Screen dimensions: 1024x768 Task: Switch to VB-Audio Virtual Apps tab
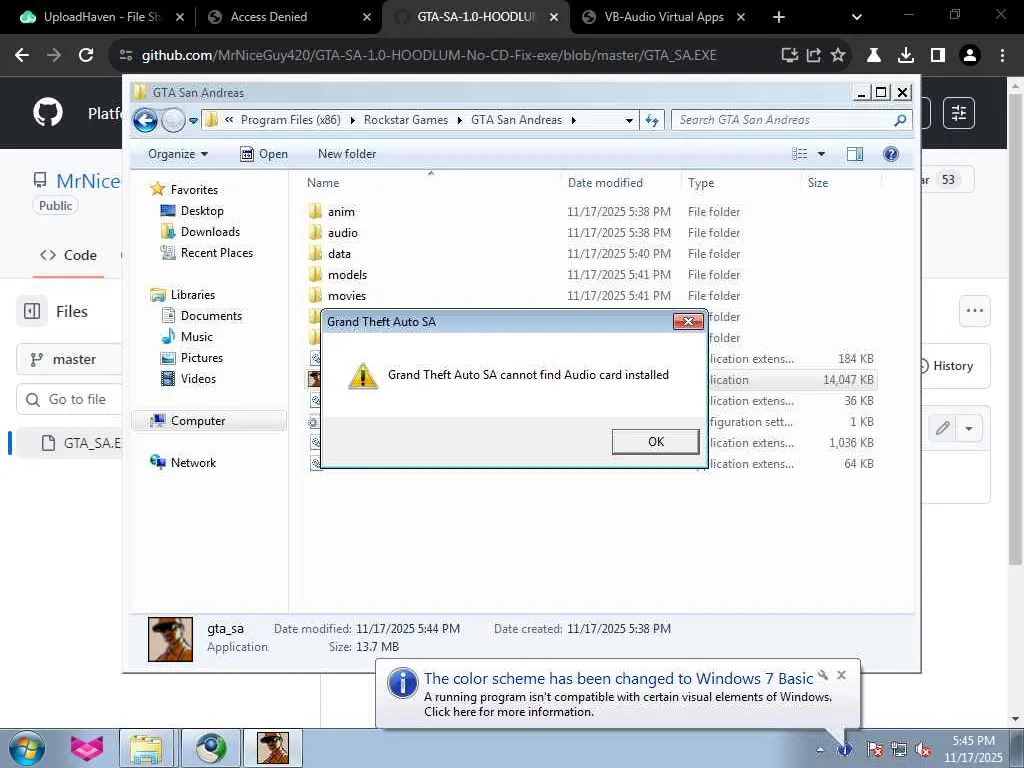click(663, 17)
